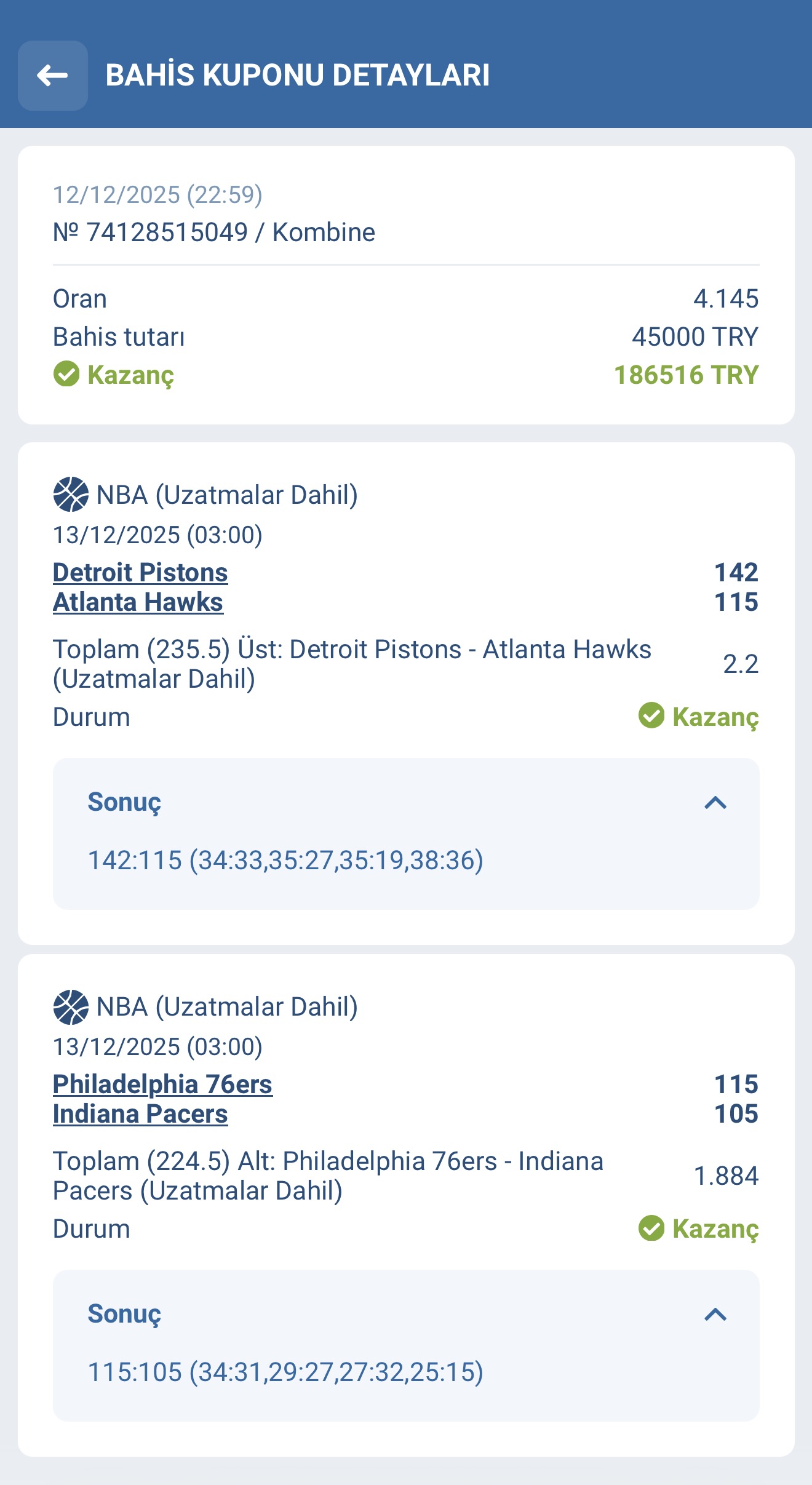Screen dimensions: 812x1485
Task: Tap quarter scores 142:115 result line
Action: tap(285, 860)
